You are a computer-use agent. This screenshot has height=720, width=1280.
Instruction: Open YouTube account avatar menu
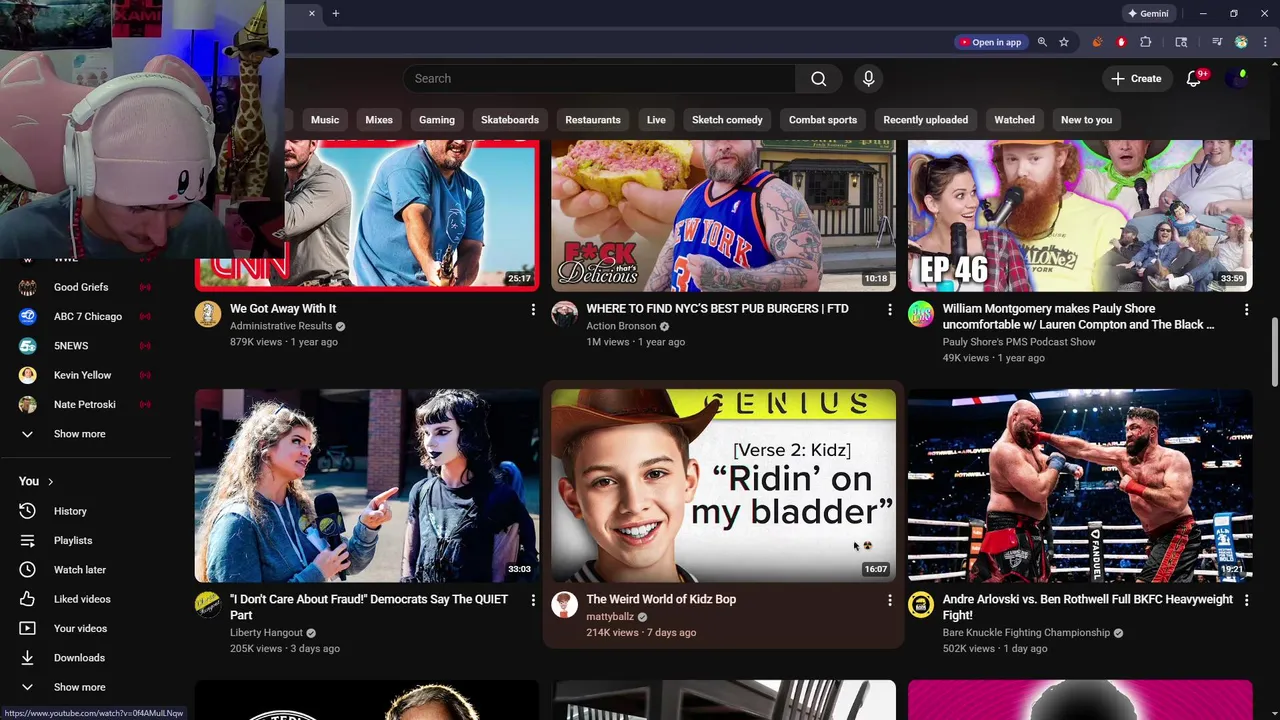(x=1239, y=79)
